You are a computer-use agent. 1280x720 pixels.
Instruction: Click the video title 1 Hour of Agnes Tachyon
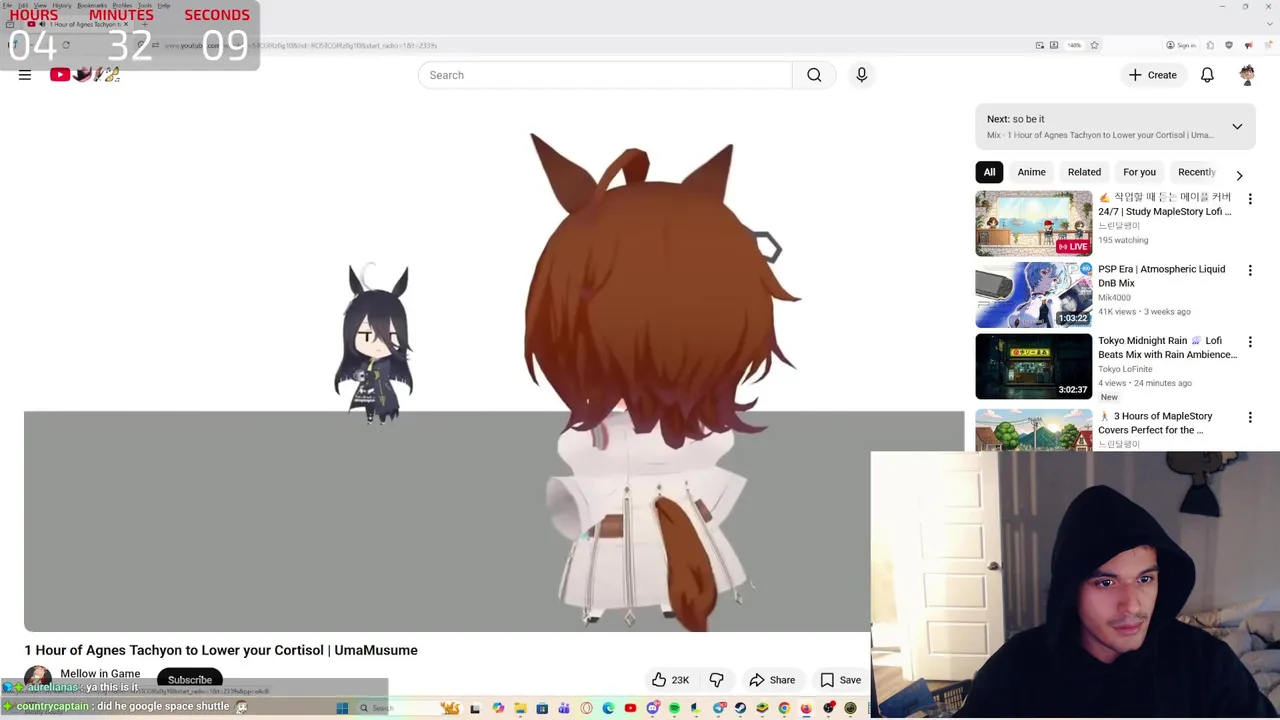221,650
